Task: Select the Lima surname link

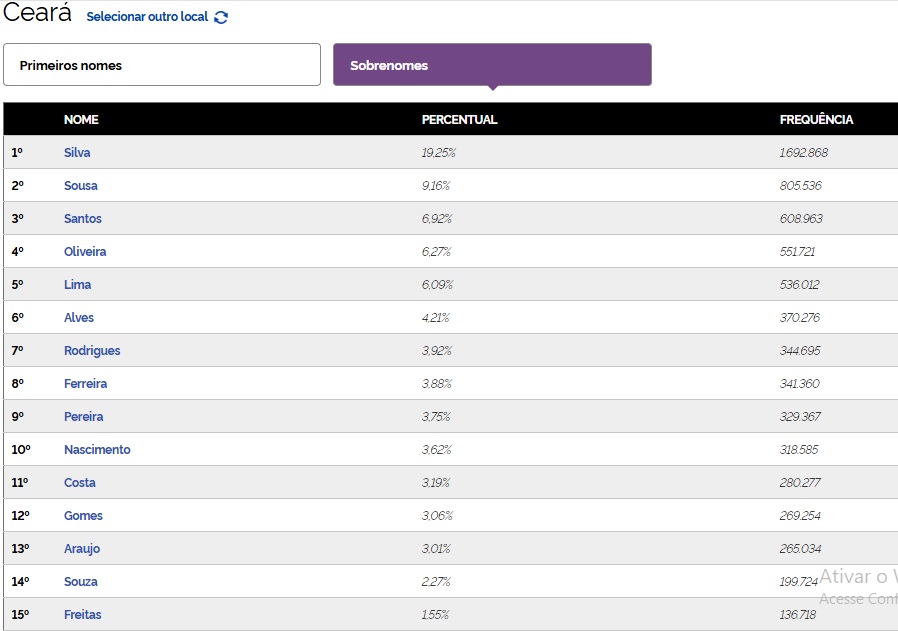Action: [77, 285]
